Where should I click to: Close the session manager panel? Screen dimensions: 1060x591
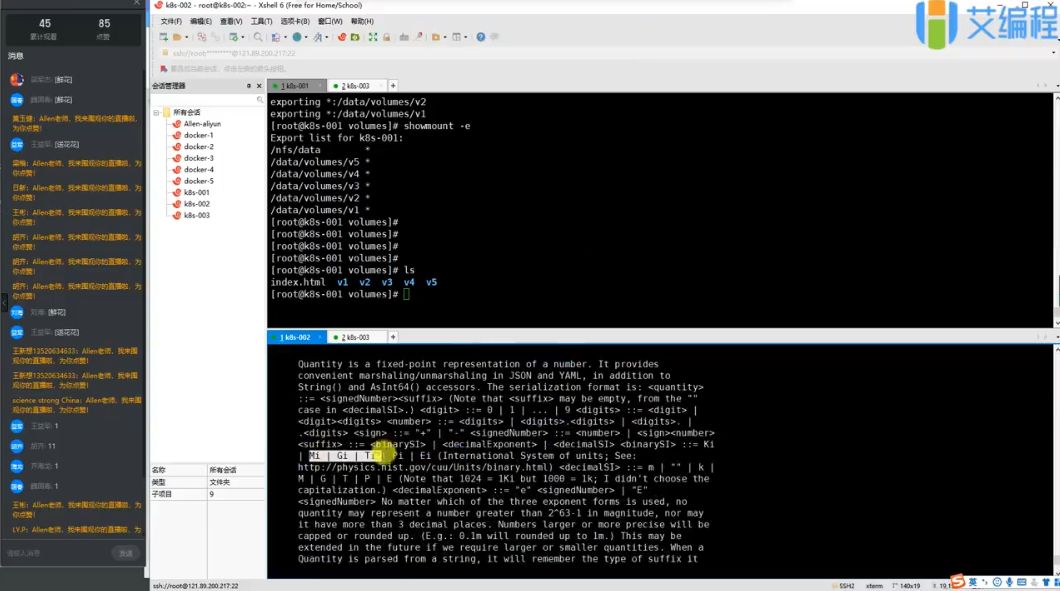pos(259,86)
